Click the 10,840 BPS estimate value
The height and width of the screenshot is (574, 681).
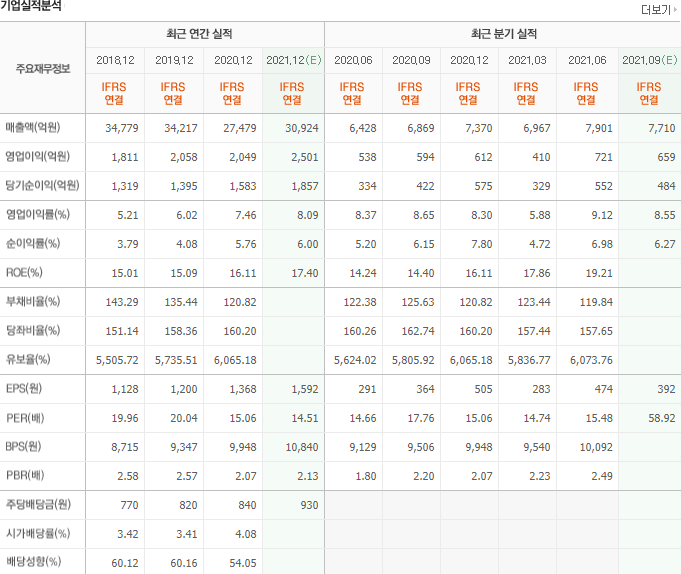(x=302, y=447)
